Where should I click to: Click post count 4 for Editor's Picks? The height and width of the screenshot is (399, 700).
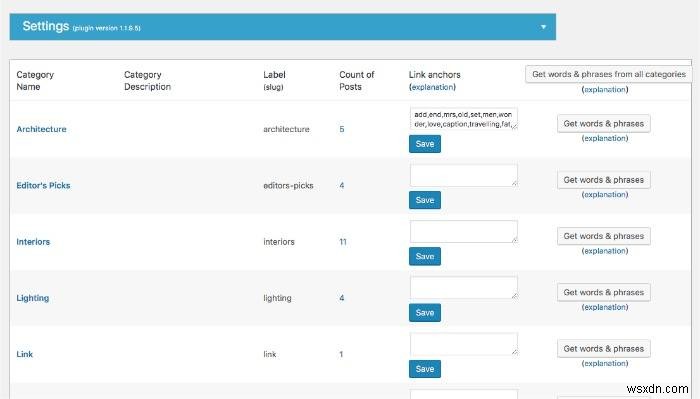(342, 185)
